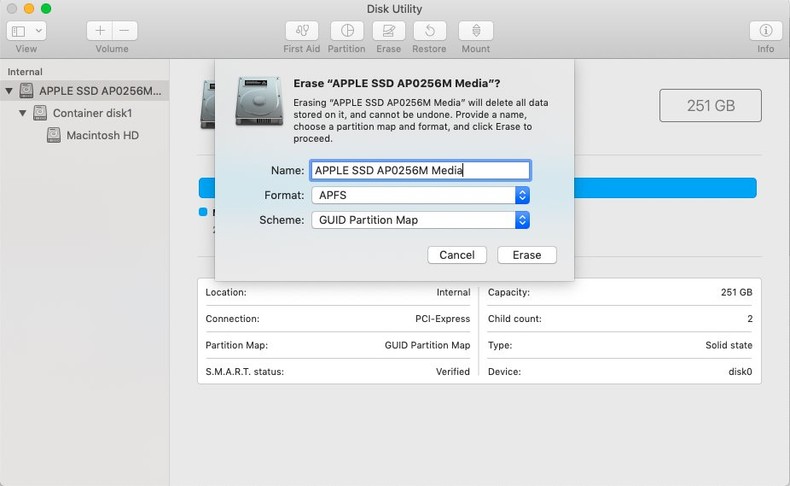
Task: Open the Info inspector icon
Action: pos(765,31)
